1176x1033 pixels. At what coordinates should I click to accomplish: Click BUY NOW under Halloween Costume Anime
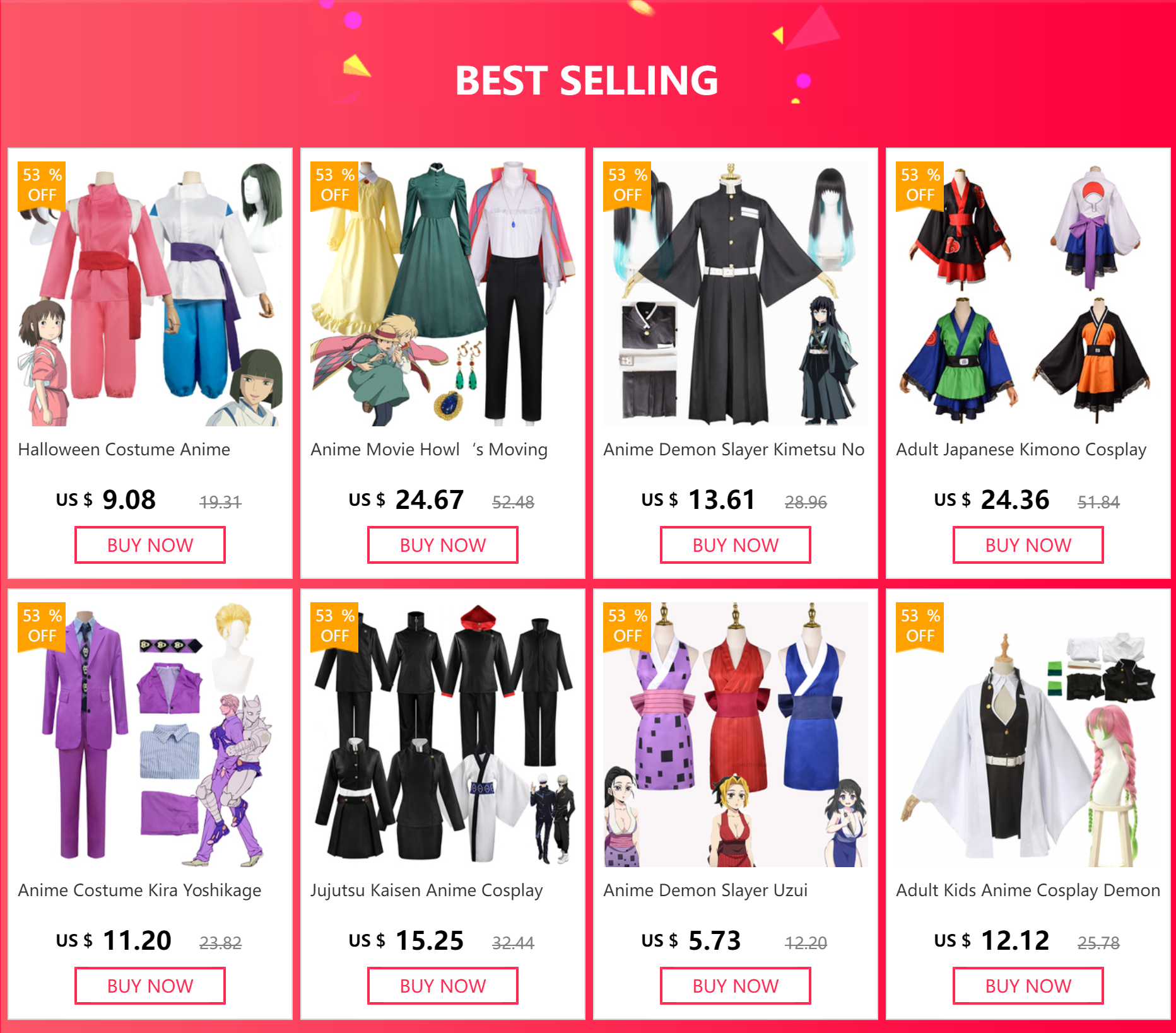tap(150, 545)
